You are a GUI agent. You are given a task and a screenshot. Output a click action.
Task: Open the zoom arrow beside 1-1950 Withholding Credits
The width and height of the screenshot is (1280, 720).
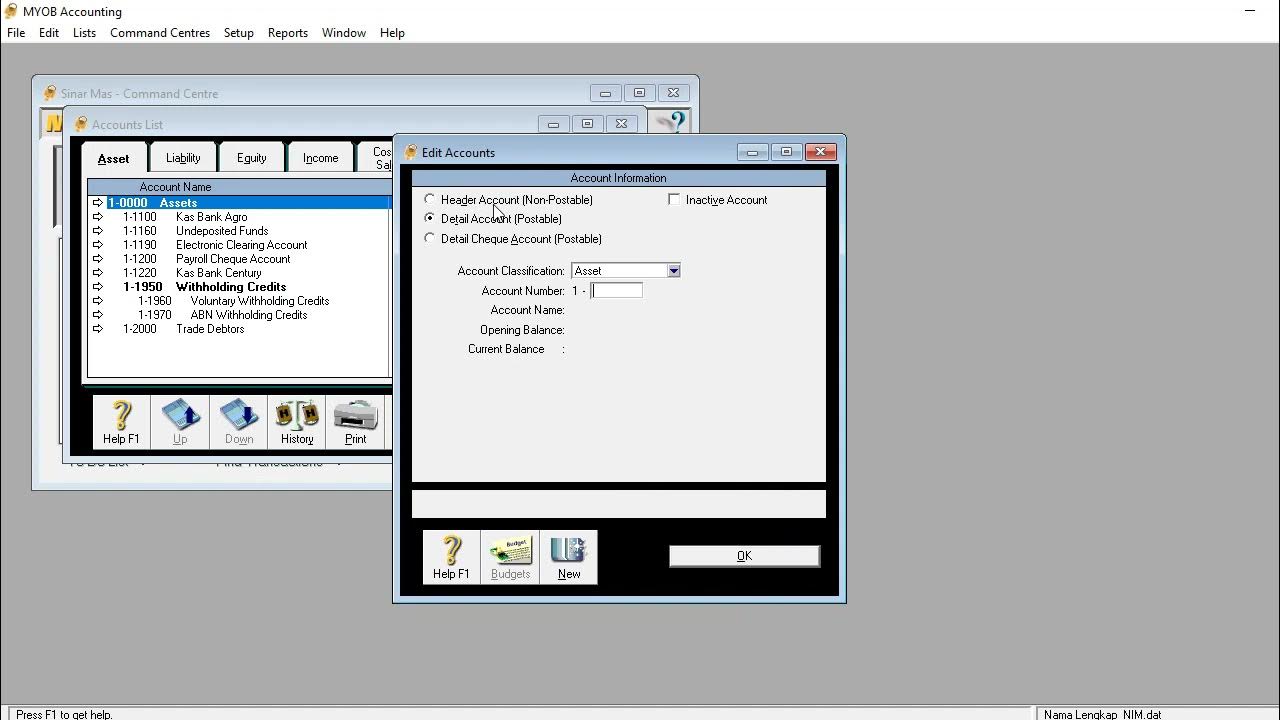point(98,287)
